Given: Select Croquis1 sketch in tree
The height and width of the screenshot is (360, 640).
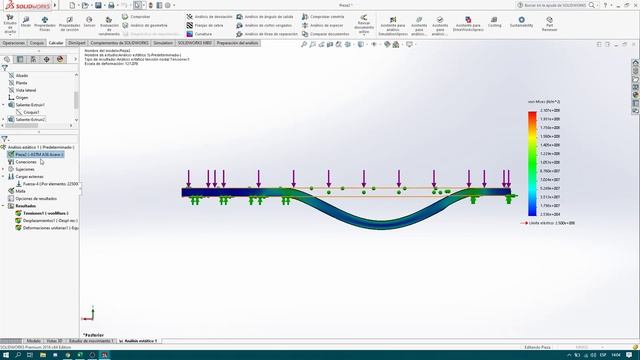Looking at the screenshot, I should click(28, 112).
